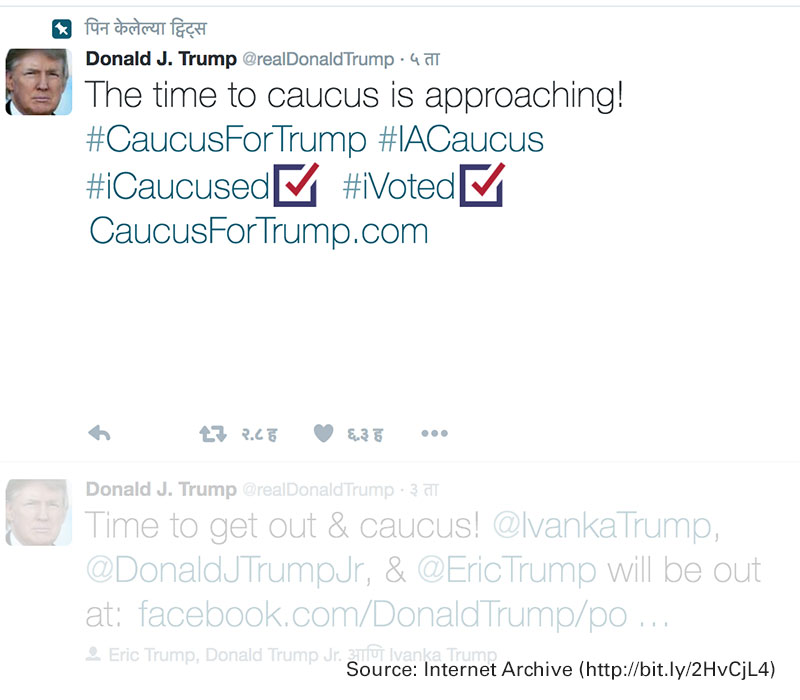Retweet the caucus announcement tweet
Screen dimensions: 800x700
pyautogui.click(x=212, y=432)
